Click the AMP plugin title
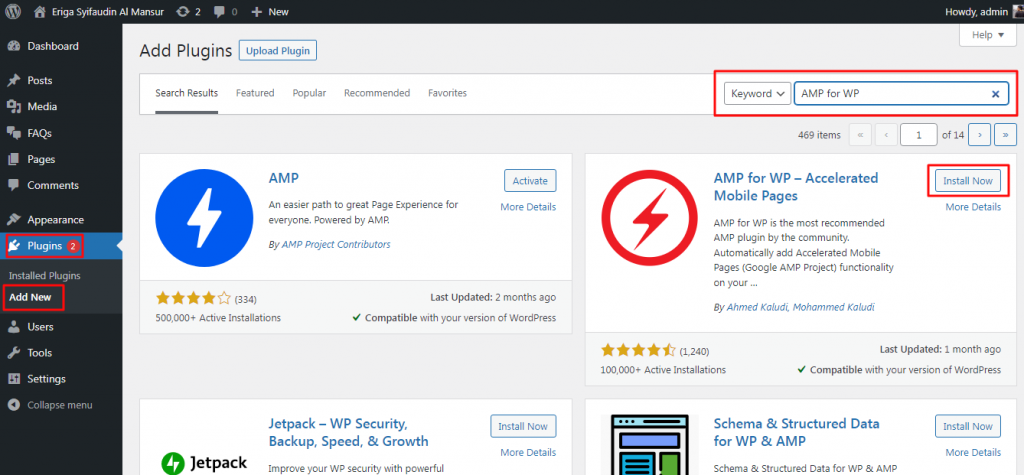Viewport: 1024px width, 475px height. click(283, 178)
